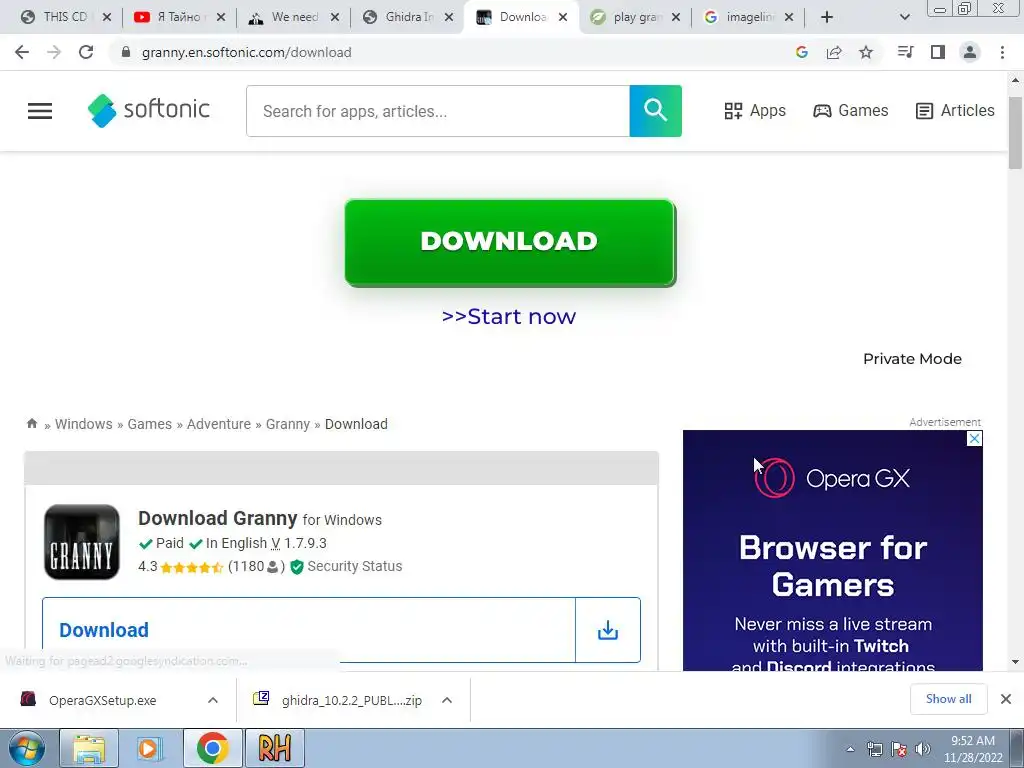
Task: Open the Games section
Action: 850,110
